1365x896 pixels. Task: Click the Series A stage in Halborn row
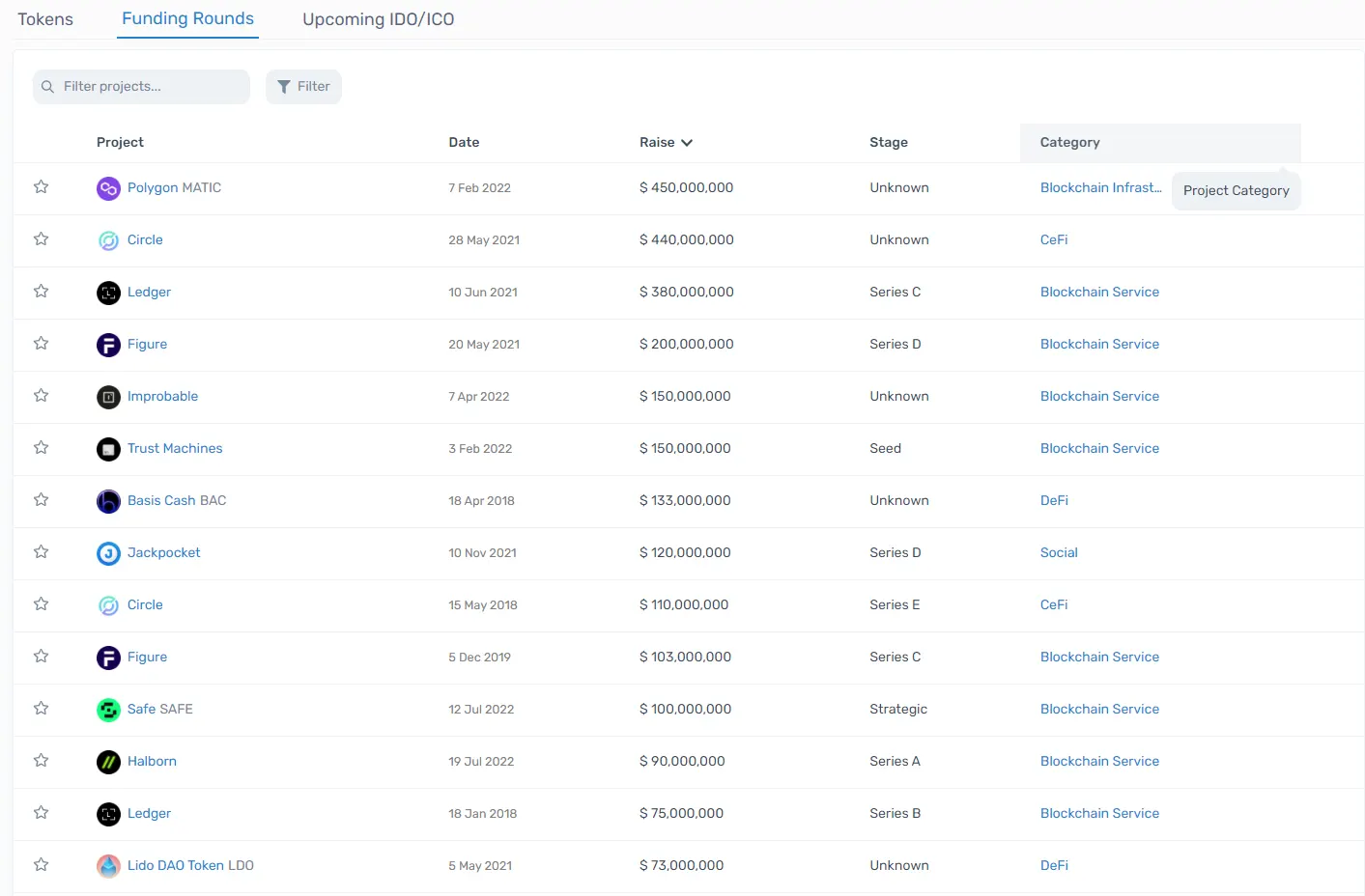coord(895,762)
